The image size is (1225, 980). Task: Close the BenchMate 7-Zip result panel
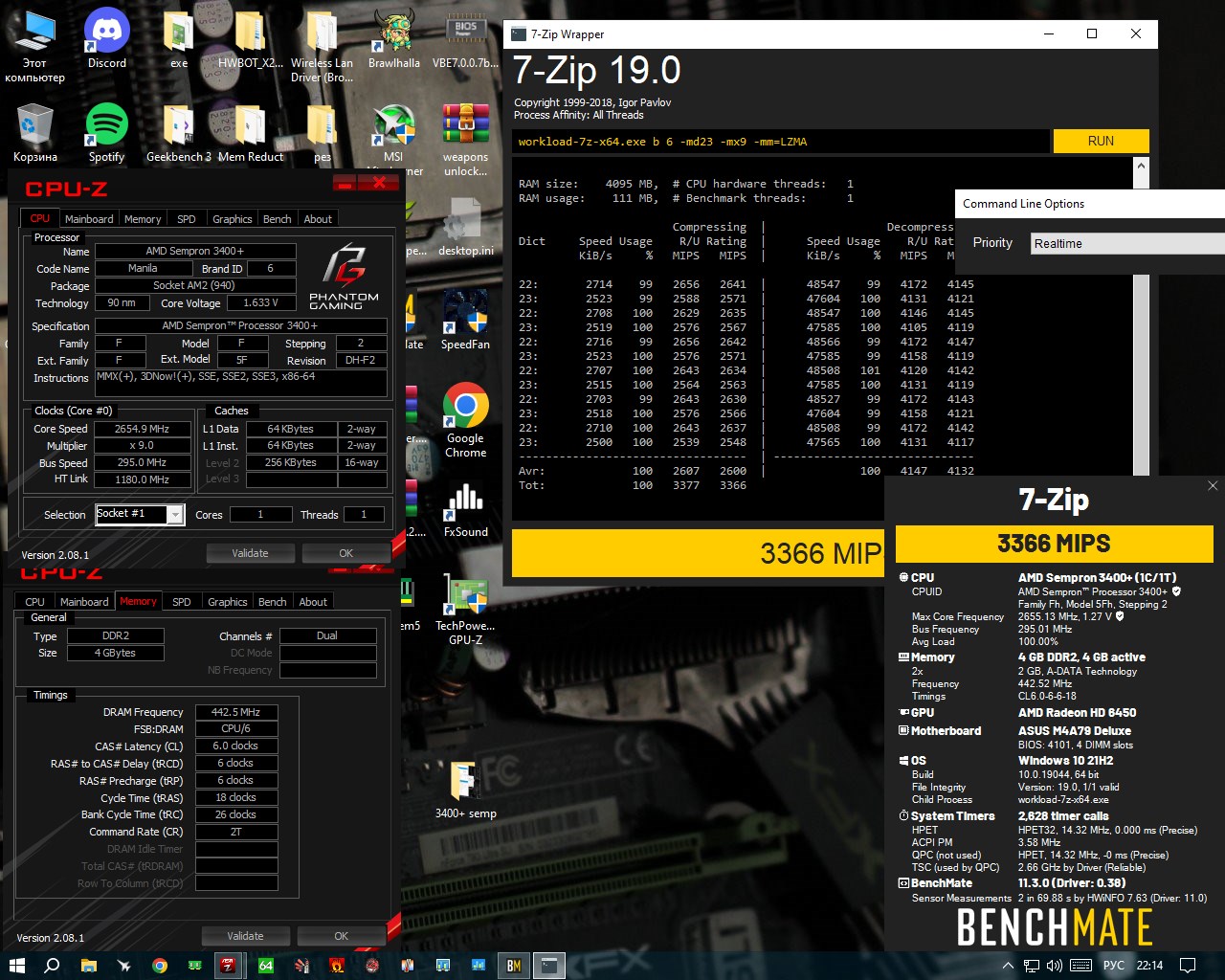tap(1213, 486)
